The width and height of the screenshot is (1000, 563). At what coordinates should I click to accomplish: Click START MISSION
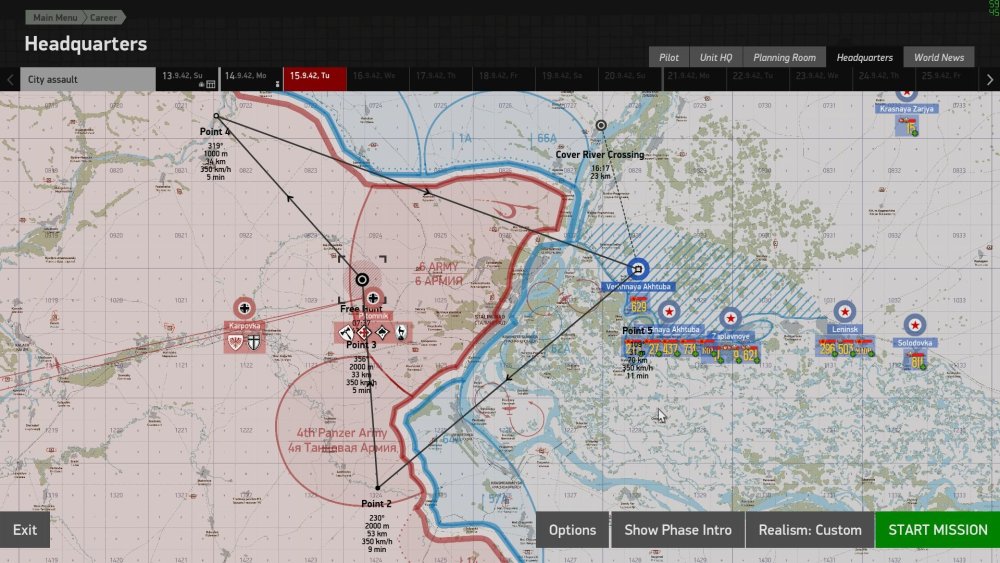coord(938,530)
